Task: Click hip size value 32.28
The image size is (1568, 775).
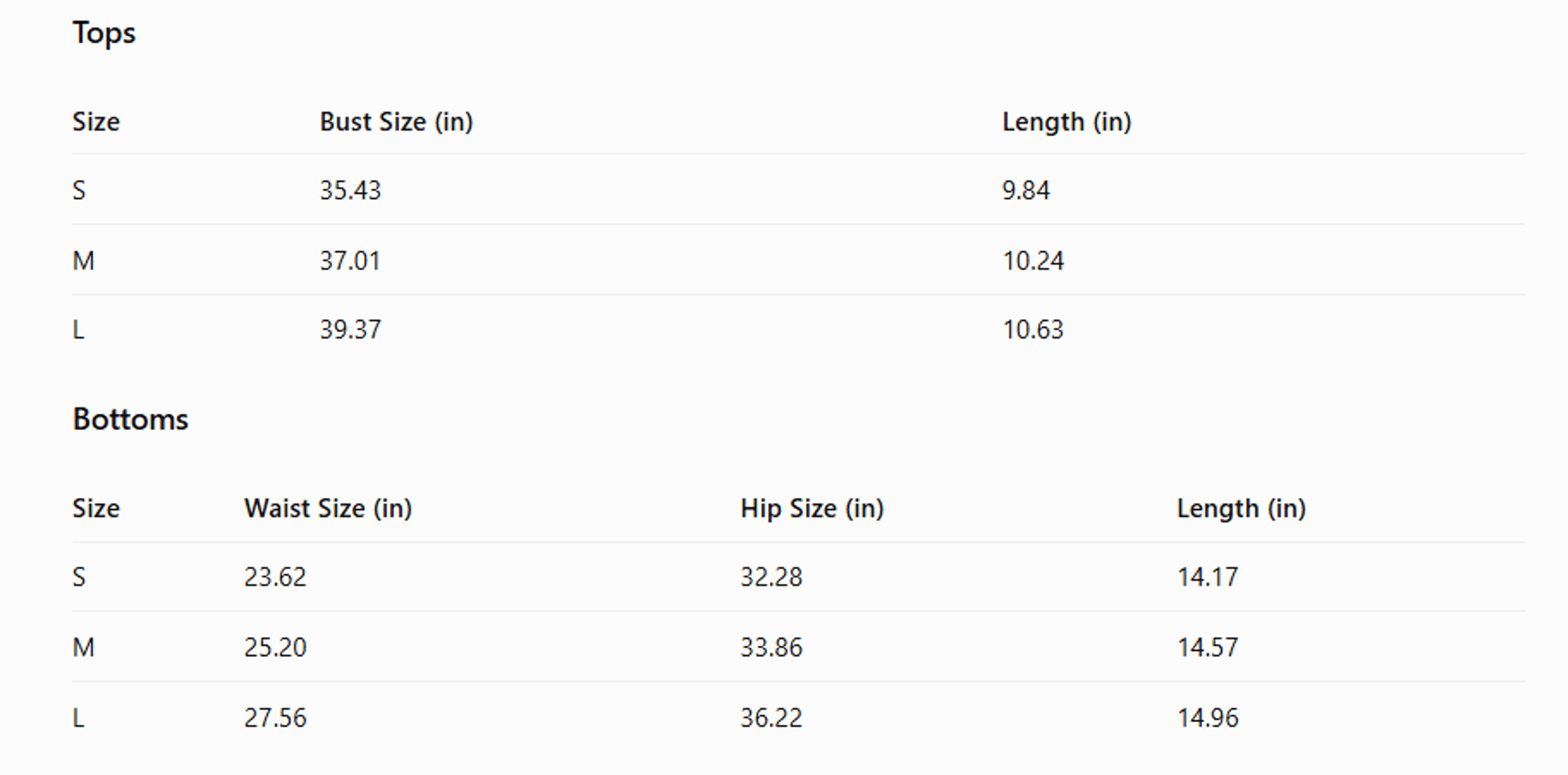Action: (771, 577)
